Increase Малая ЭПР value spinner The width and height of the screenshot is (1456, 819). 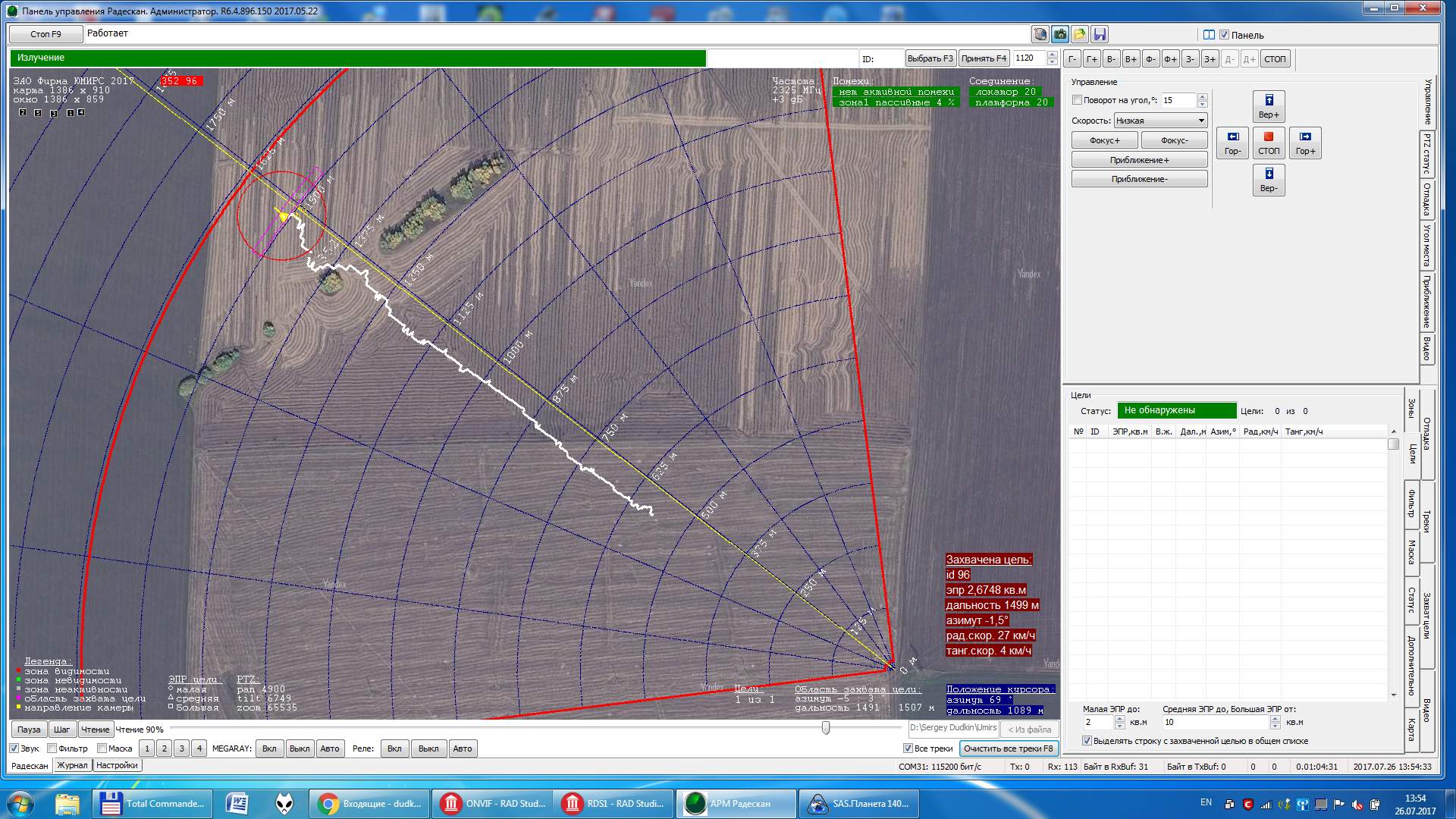tap(1120, 718)
